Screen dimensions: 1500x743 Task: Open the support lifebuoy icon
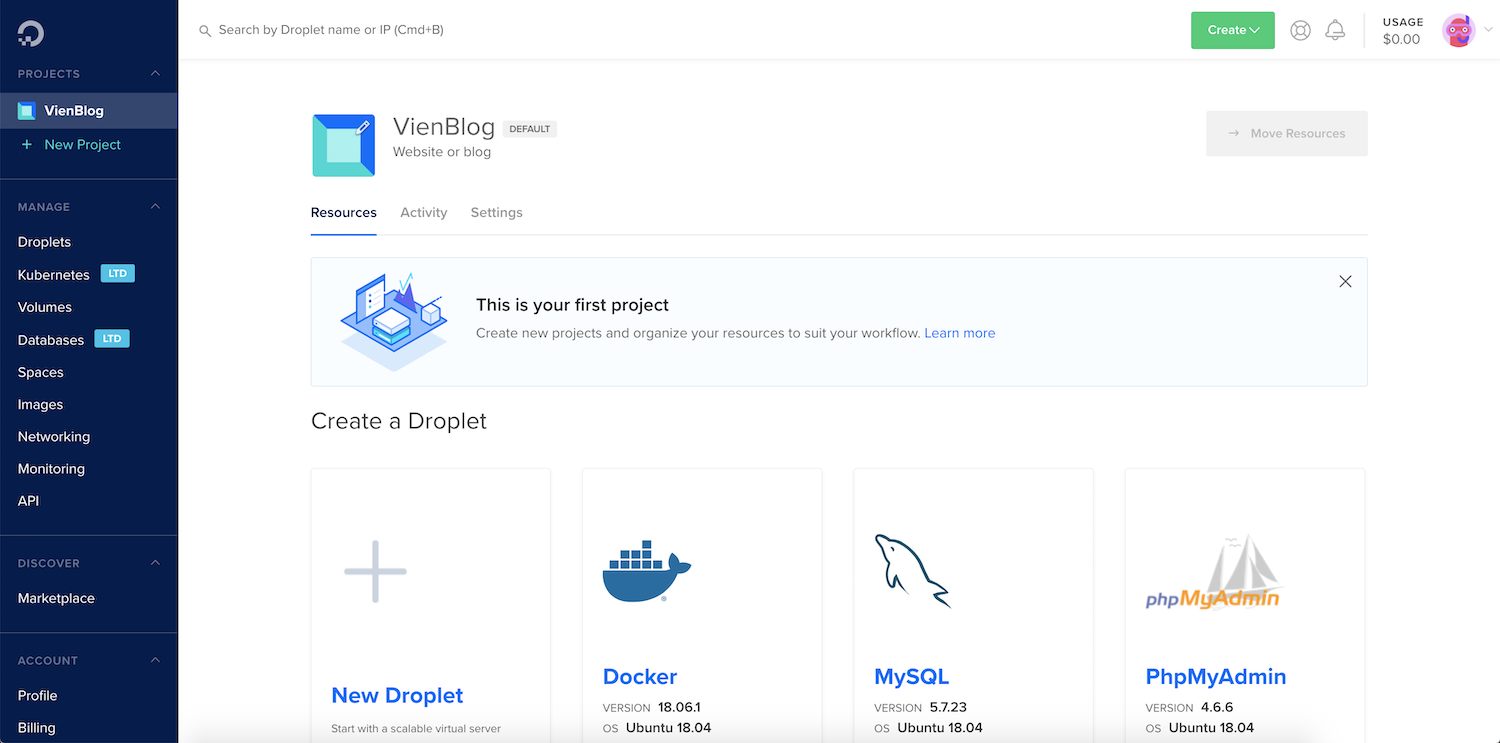pos(1300,30)
